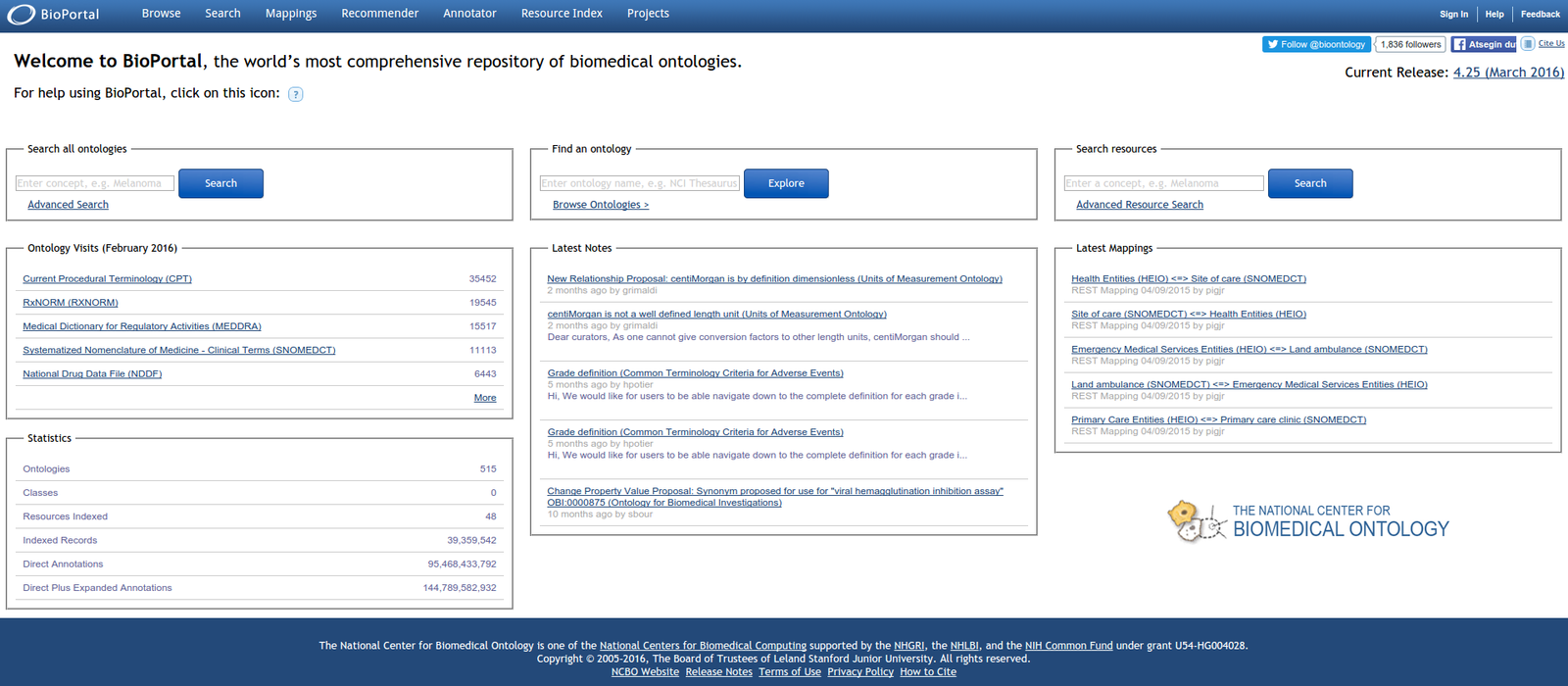Click the NHGRI footer link
Viewport: 1568px width, 686px height.
tap(908, 646)
